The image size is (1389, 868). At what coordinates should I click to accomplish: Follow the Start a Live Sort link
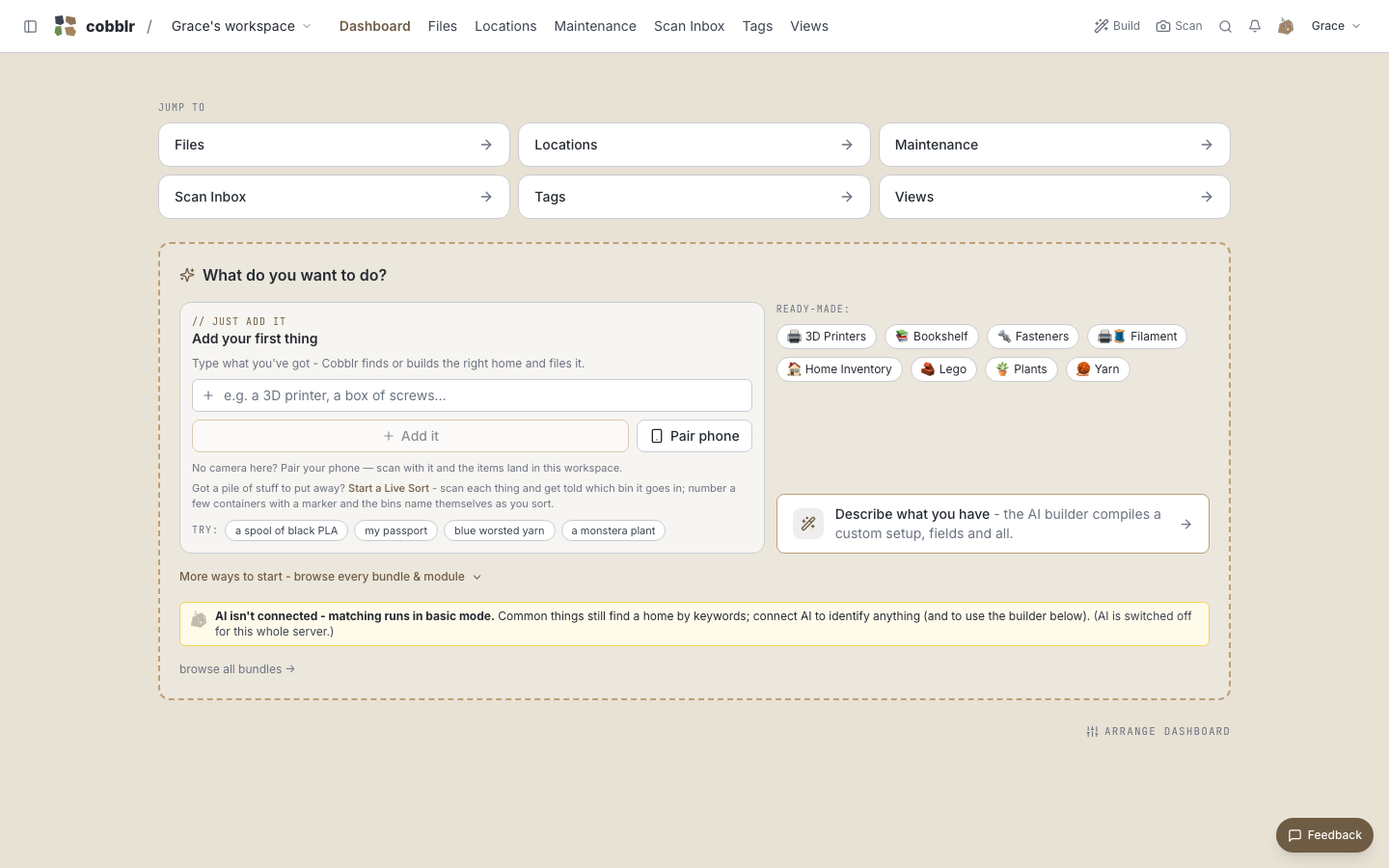click(389, 488)
